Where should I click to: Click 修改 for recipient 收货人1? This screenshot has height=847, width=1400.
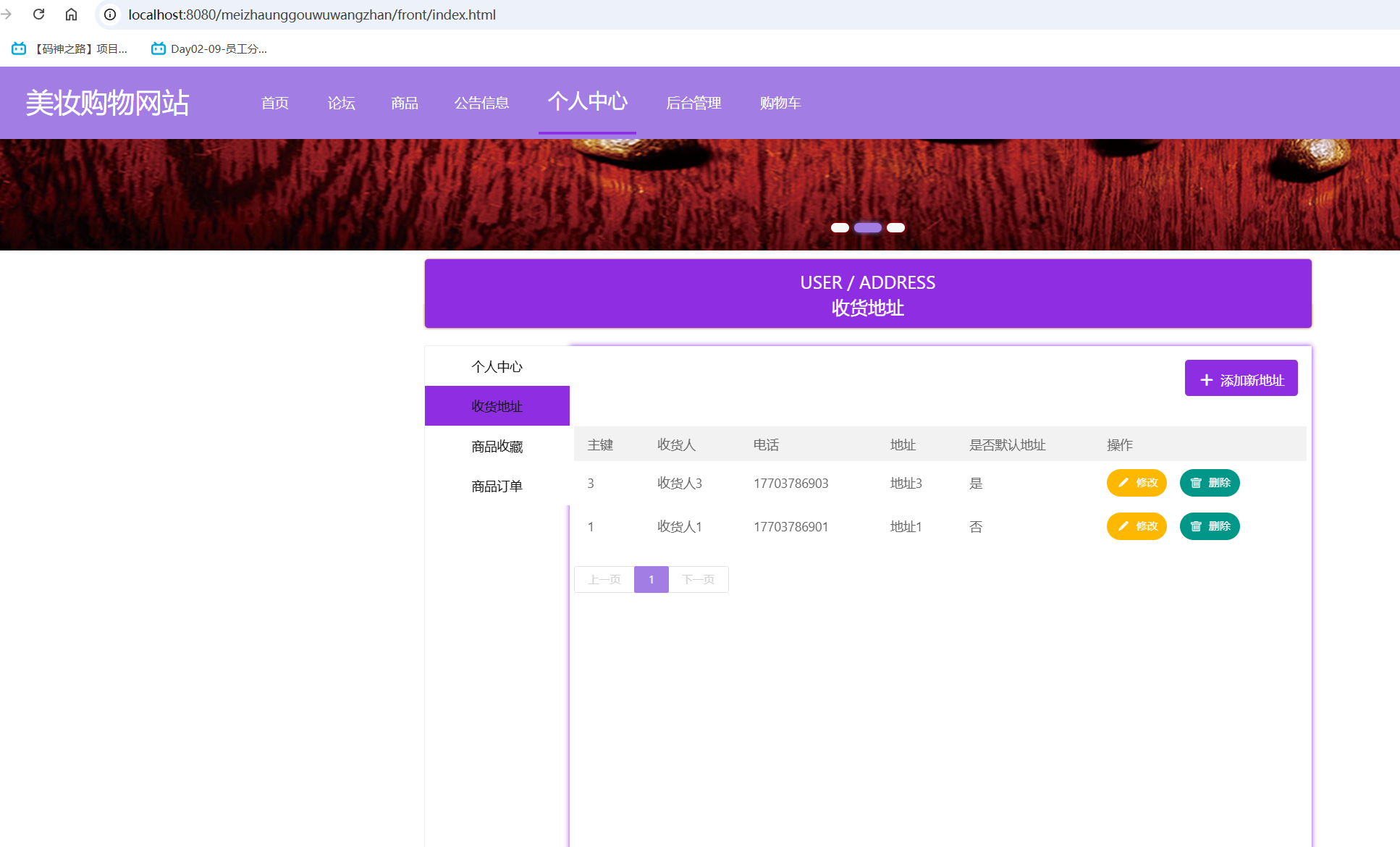(x=1137, y=526)
